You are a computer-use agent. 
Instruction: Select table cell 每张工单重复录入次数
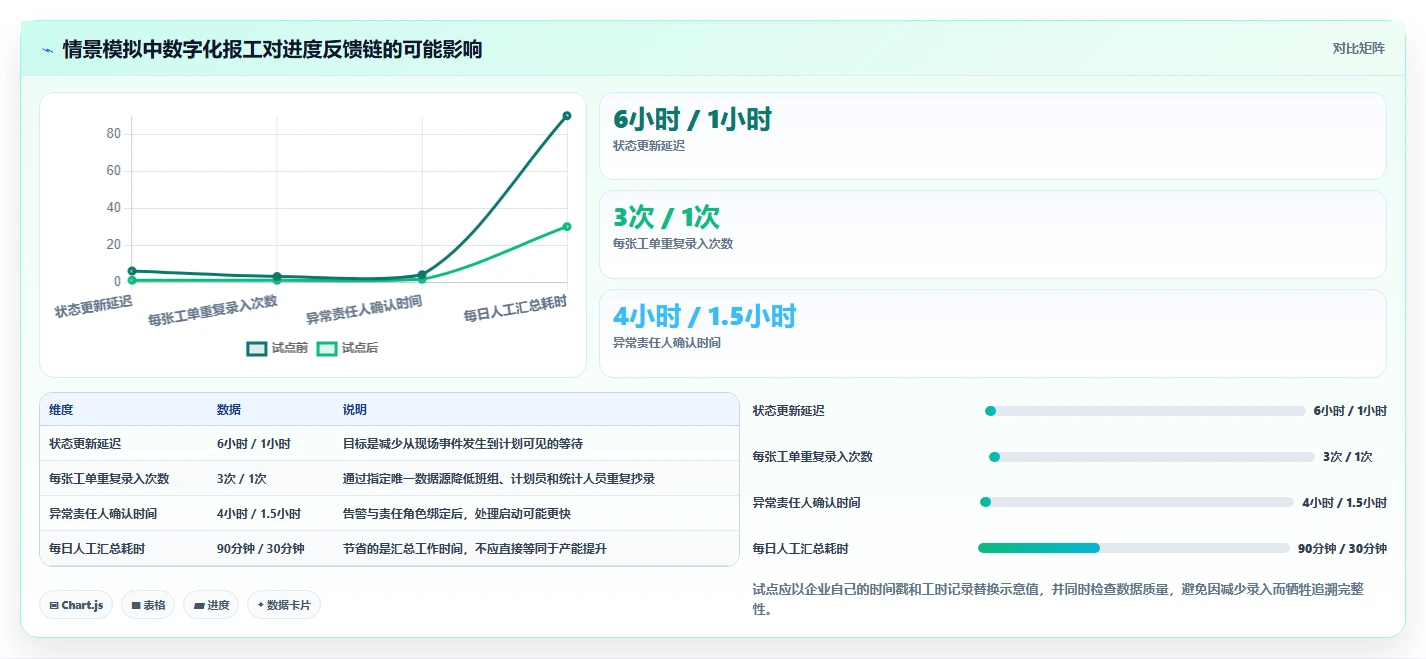click(x=109, y=478)
